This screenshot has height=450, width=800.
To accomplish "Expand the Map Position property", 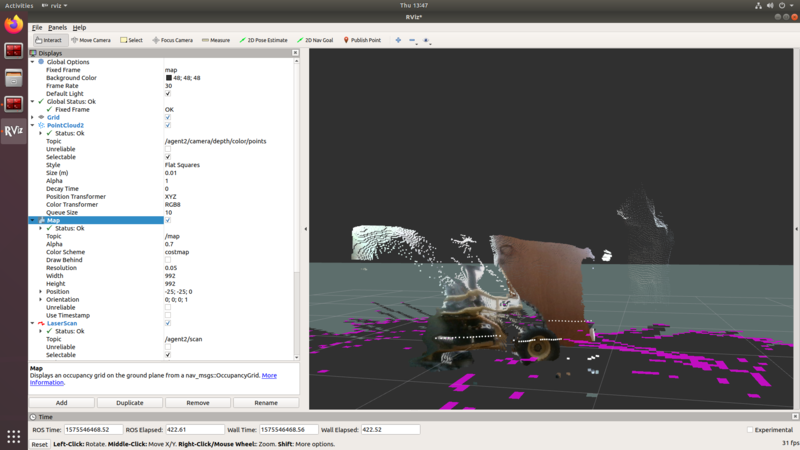I will (41, 291).
